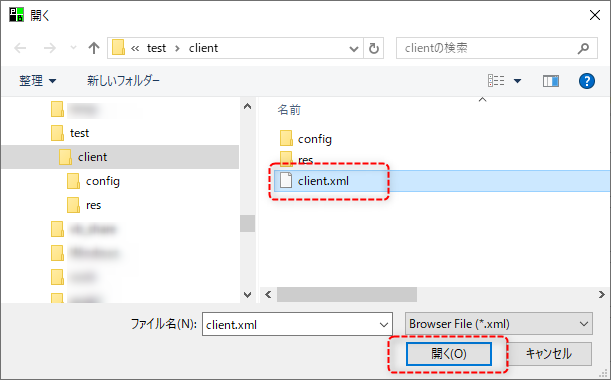Open the filename suggestions dropdown arrow
611x380 pixels.
(x=383, y=324)
